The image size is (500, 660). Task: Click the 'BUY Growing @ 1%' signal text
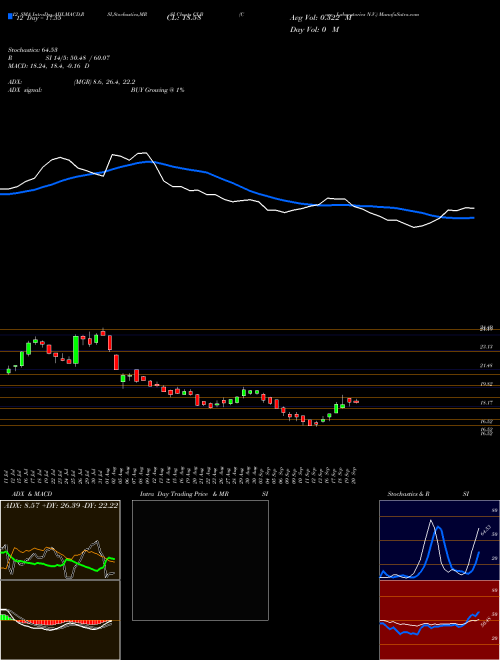click(x=157, y=90)
